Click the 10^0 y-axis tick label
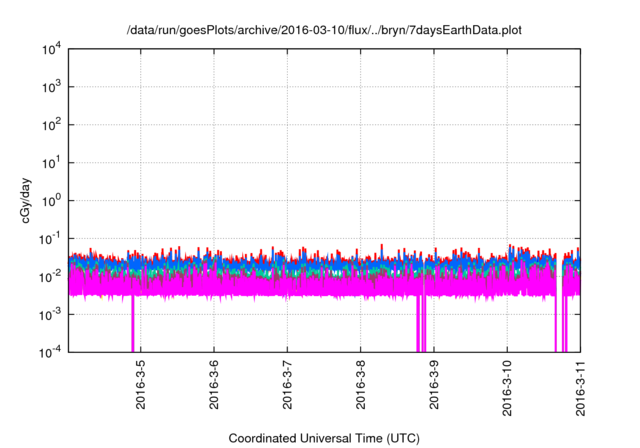The height and width of the screenshot is (448, 640). pyautogui.click(x=51, y=201)
